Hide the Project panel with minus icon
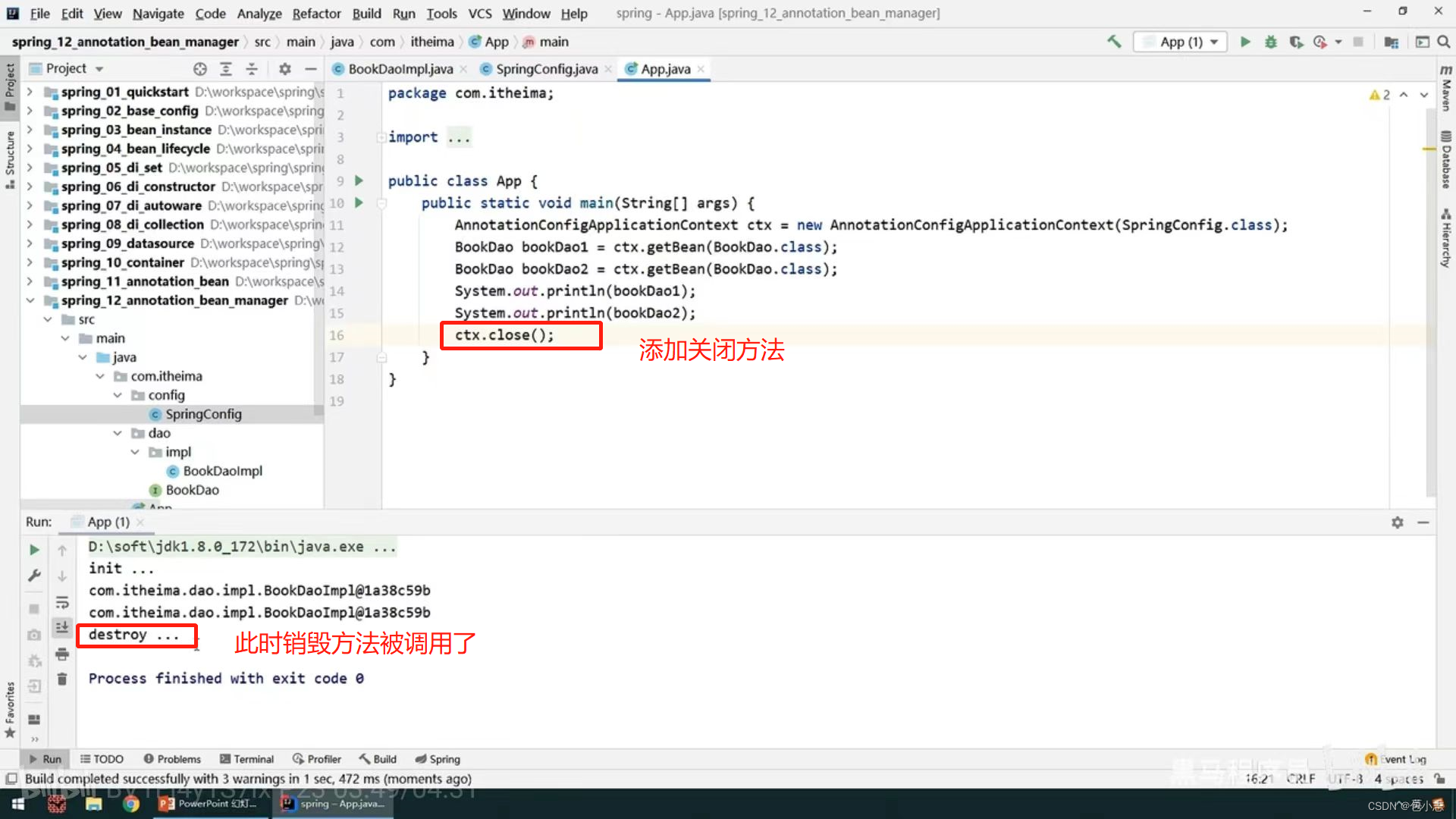Image resolution: width=1456 pixels, height=819 pixels. pos(310,69)
